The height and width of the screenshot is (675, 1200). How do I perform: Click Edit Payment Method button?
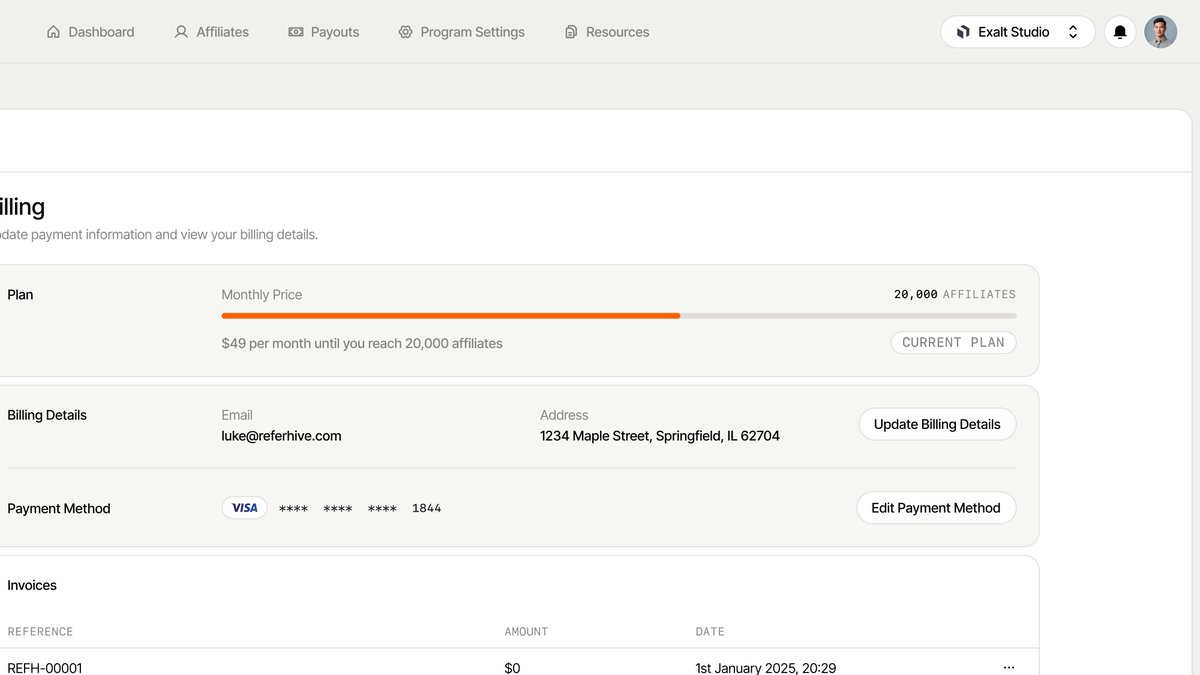pos(936,508)
